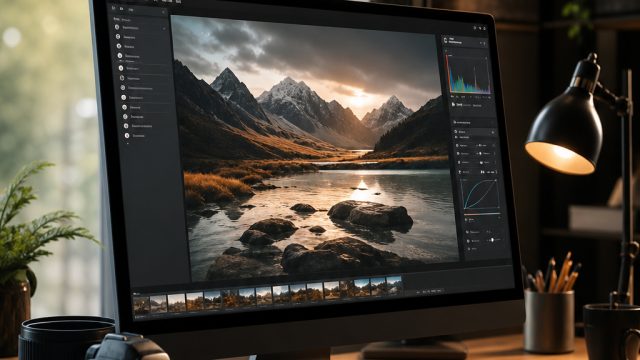Click the fourth circular icon in the left panel list

[x=120, y=56]
